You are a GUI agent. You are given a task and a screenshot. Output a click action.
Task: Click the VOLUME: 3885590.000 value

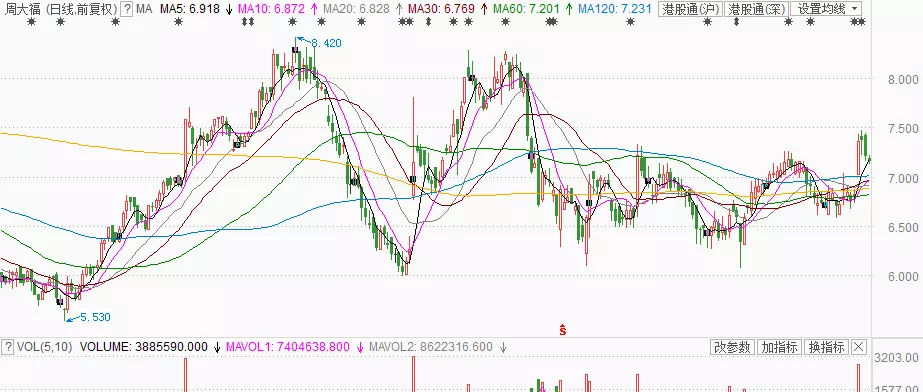click(144, 347)
